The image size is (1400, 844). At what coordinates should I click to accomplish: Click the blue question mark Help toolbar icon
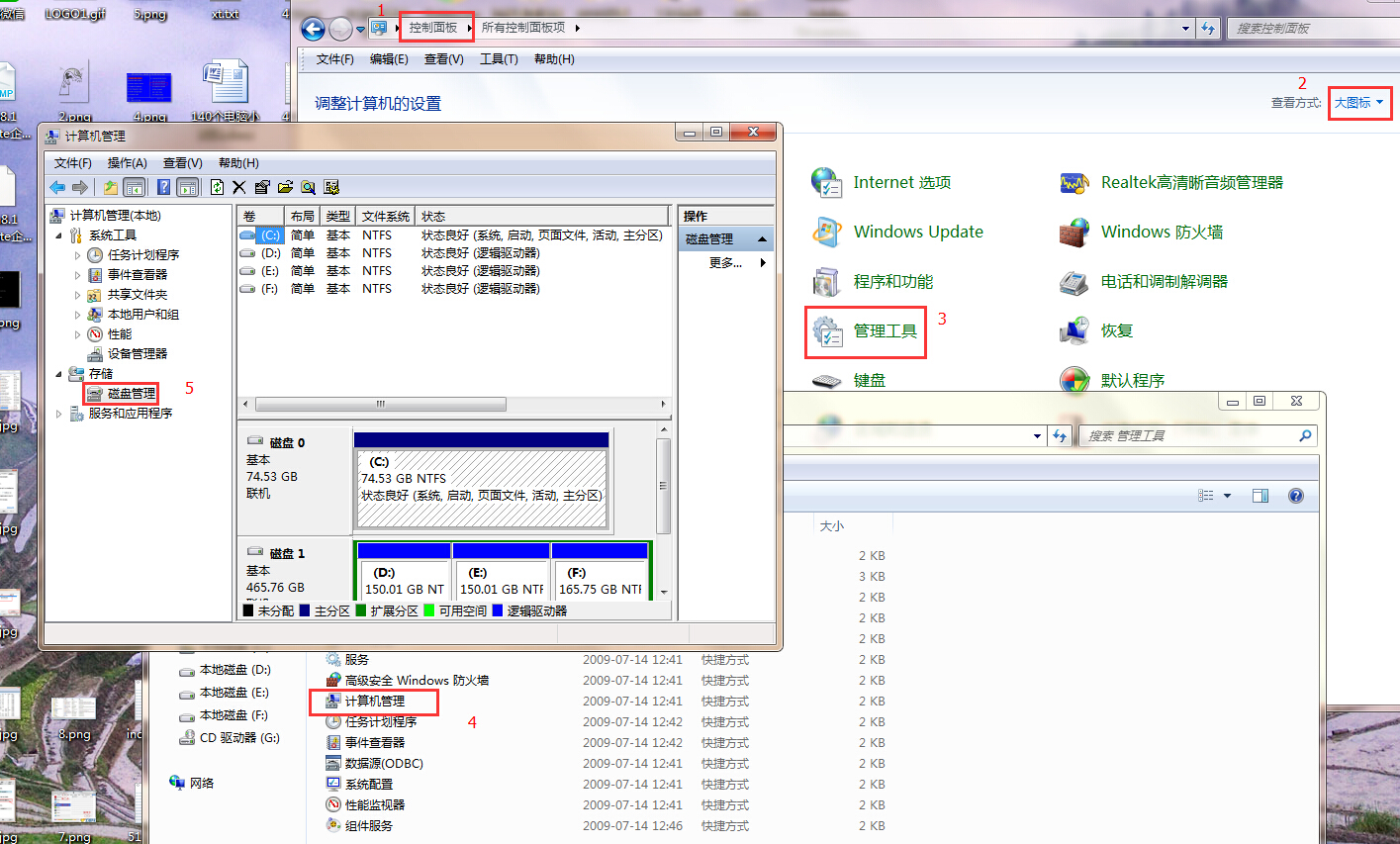point(164,187)
